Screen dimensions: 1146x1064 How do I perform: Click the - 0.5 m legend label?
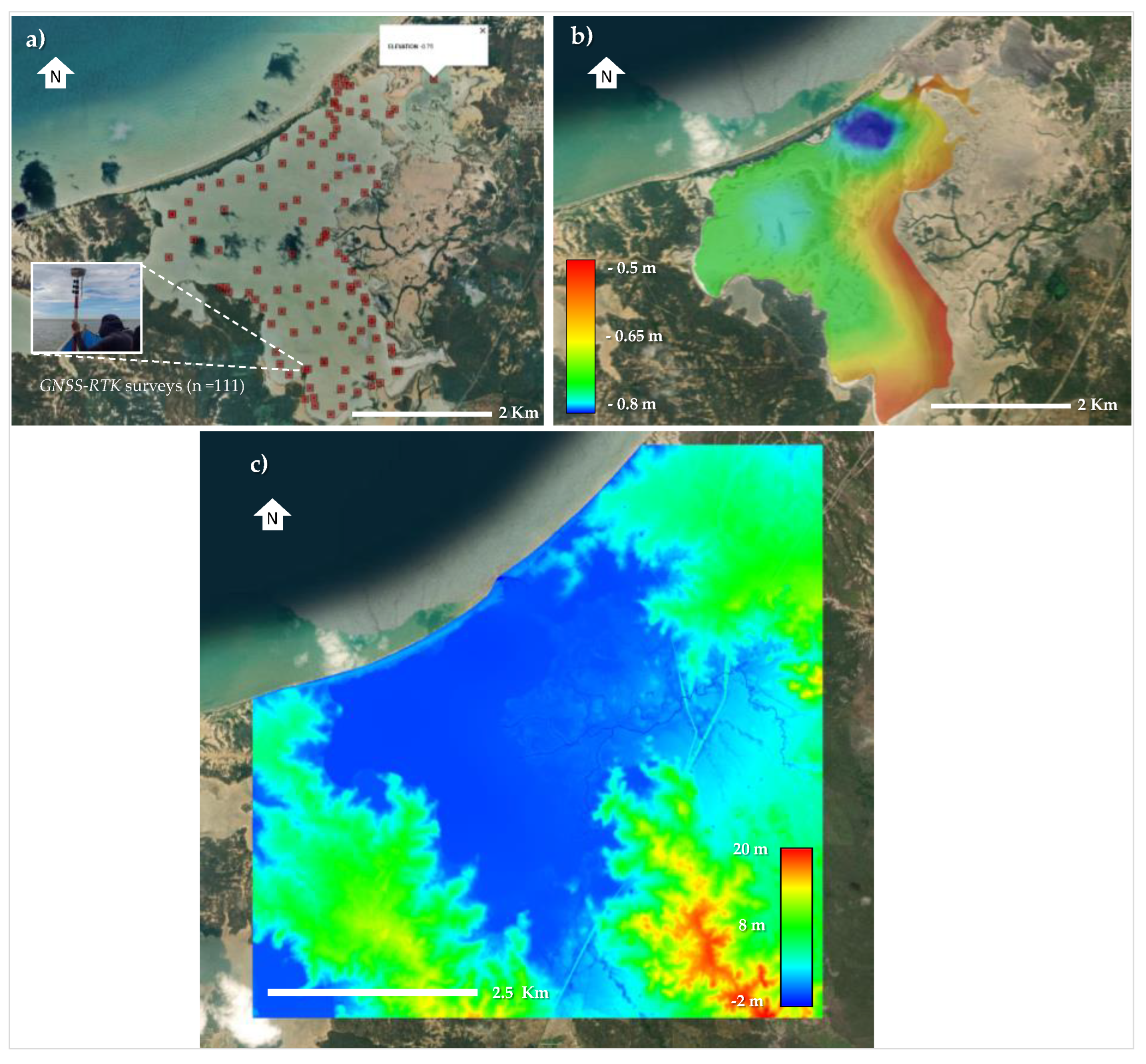pos(632,268)
